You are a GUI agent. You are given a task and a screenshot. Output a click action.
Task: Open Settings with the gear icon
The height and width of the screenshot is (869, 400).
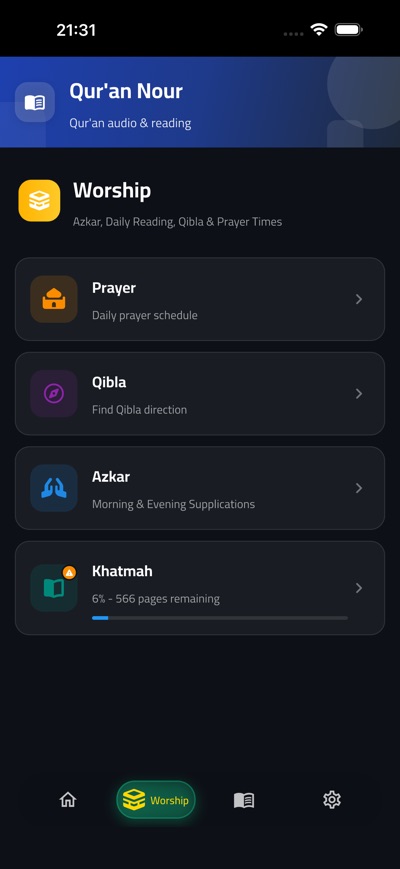(332, 800)
